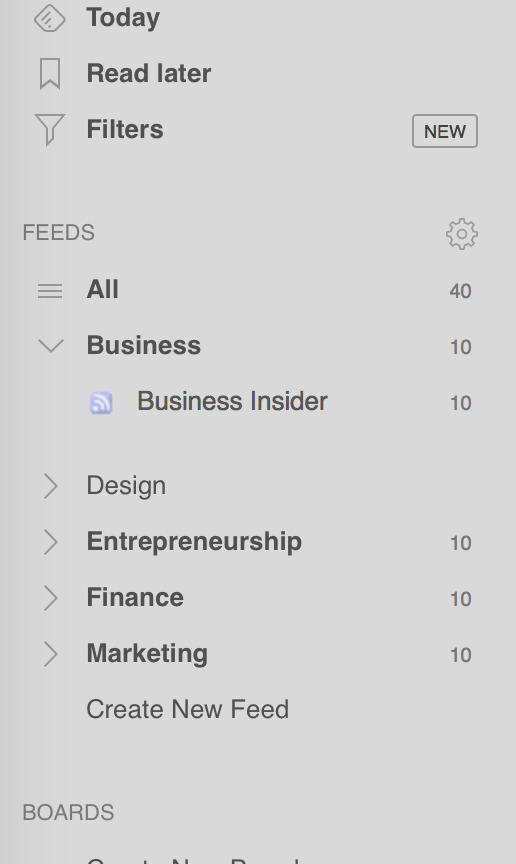Click the All feeds hamburger icon
The width and height of the screenshot is (516, 864).
coord(50,290)
